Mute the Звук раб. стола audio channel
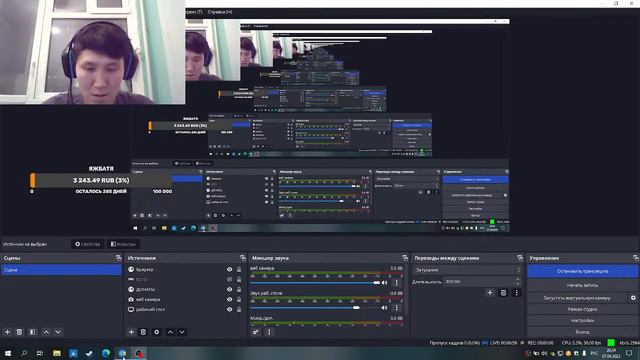The image size is (640, 360). click(x=384, y=308)
